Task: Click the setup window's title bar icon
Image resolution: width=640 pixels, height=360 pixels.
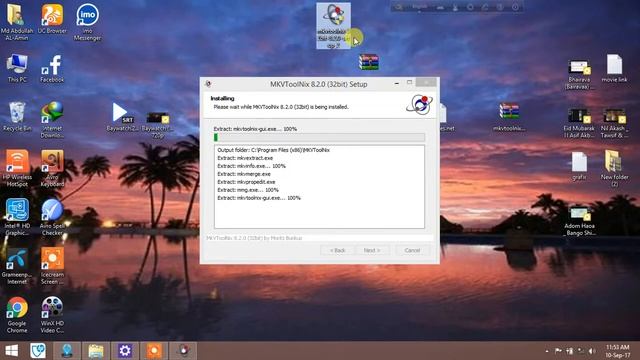Action: (x=208, y=84)
